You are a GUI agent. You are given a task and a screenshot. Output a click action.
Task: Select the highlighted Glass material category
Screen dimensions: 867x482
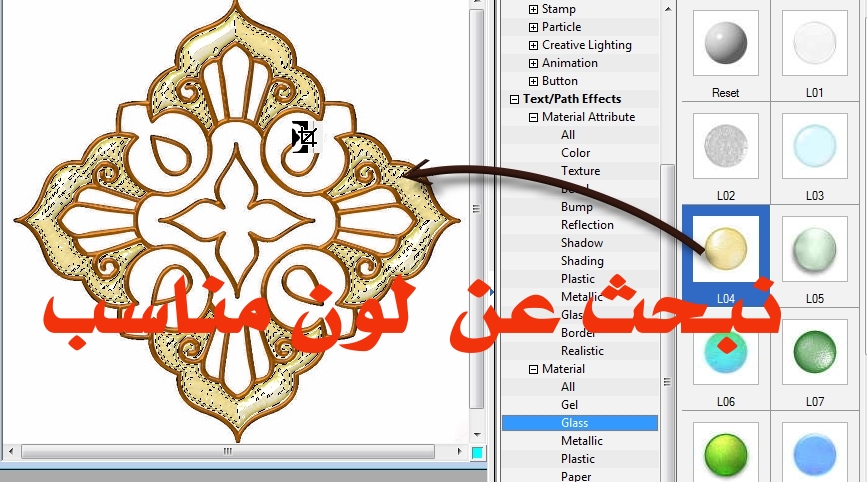[x=575, y=423]
